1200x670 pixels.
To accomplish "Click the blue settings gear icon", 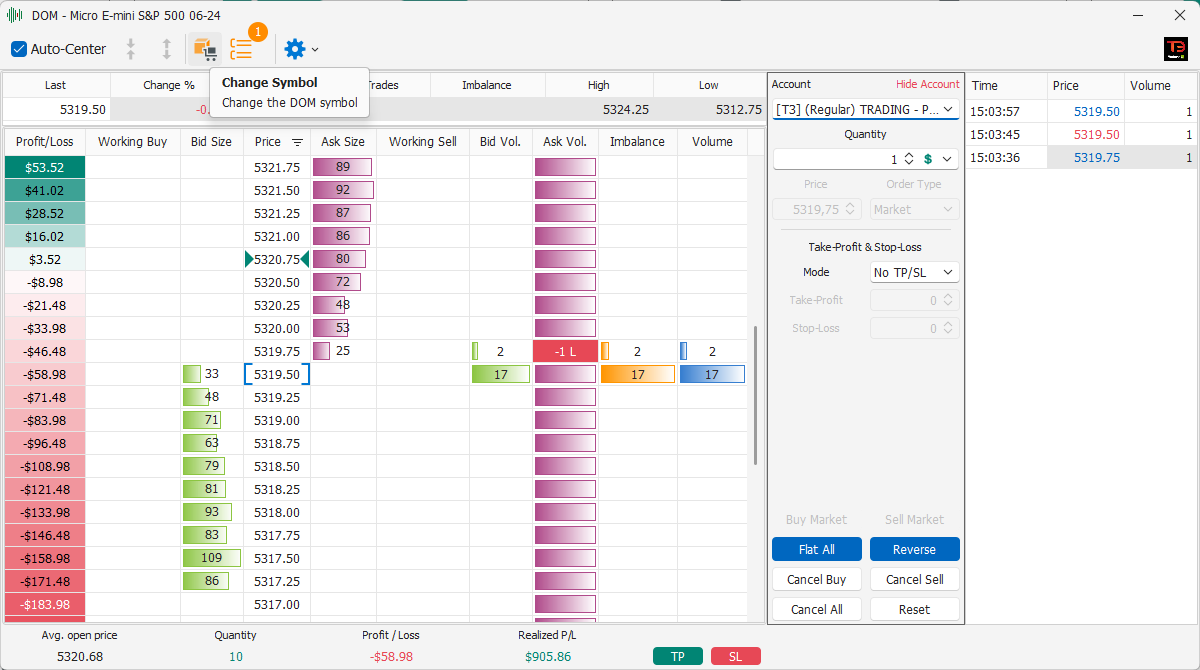I will point(294,49).
